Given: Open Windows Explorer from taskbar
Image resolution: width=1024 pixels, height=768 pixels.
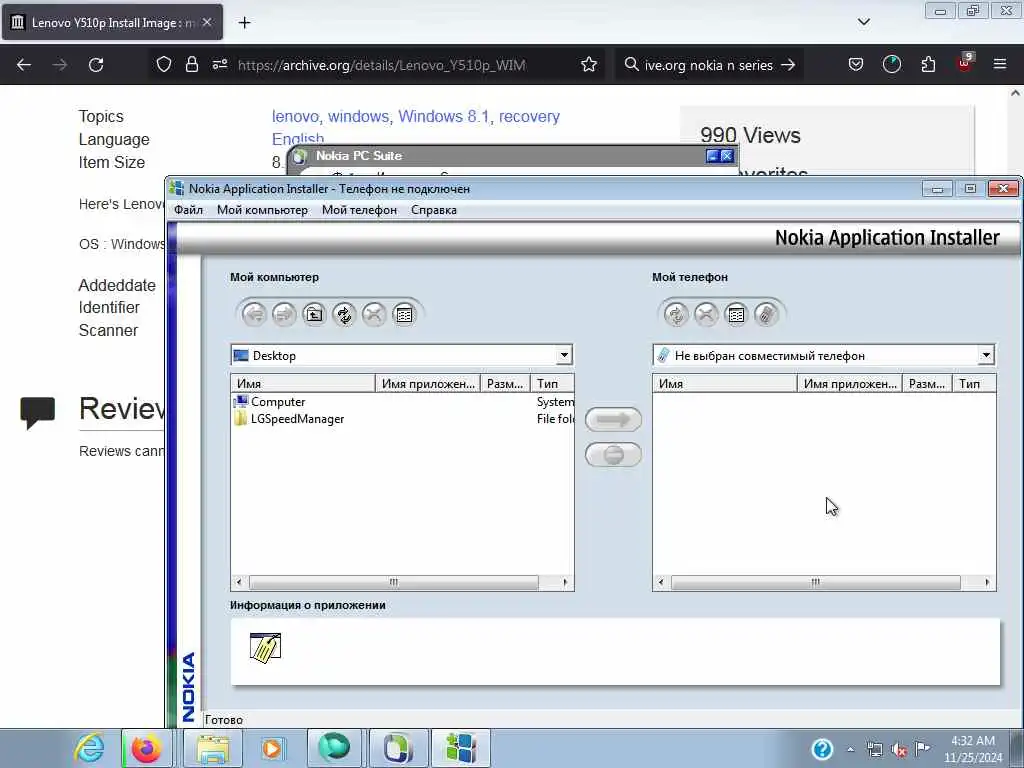Looking at the screenshot, I should pos(213,748).
